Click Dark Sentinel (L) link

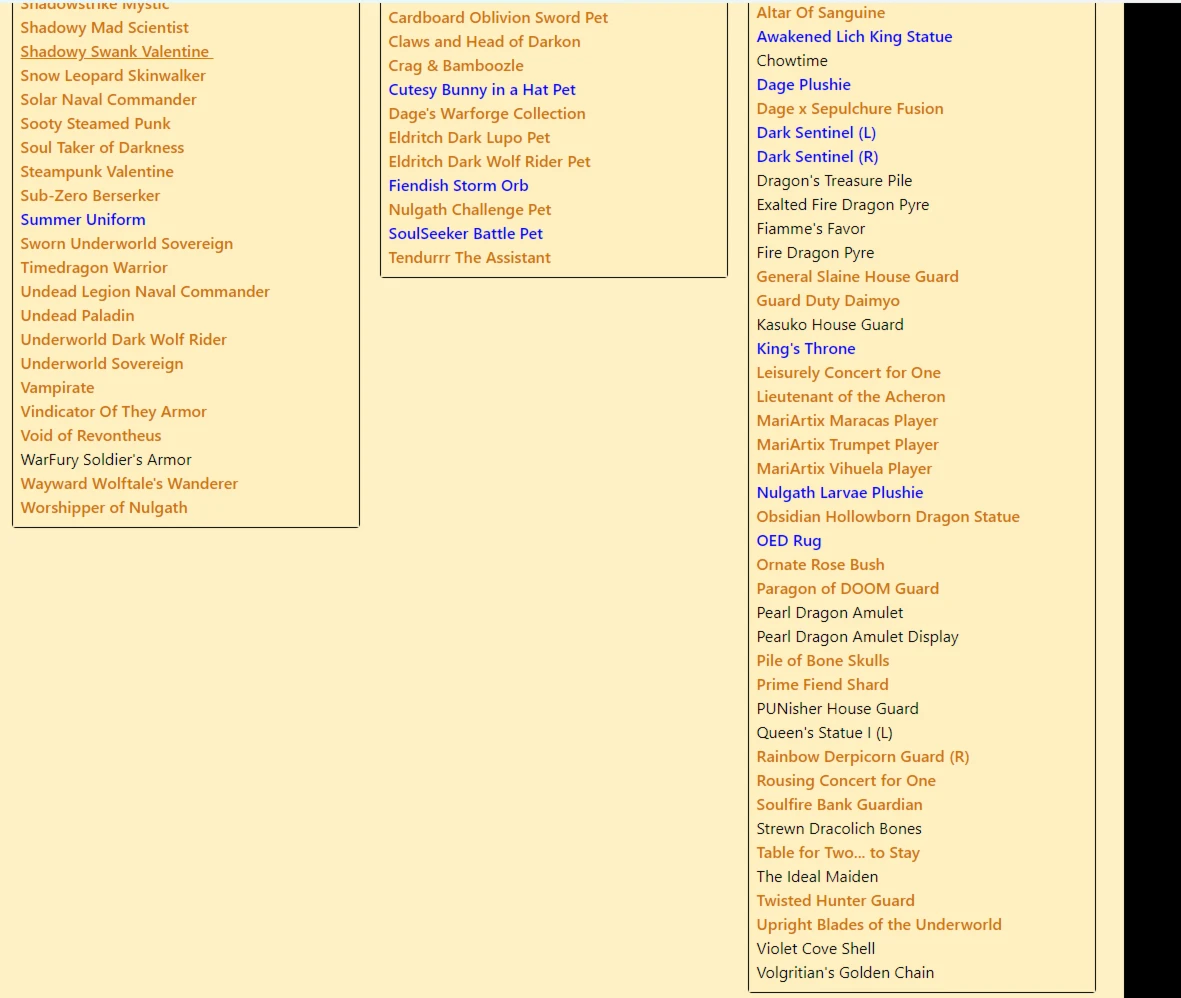816,133
